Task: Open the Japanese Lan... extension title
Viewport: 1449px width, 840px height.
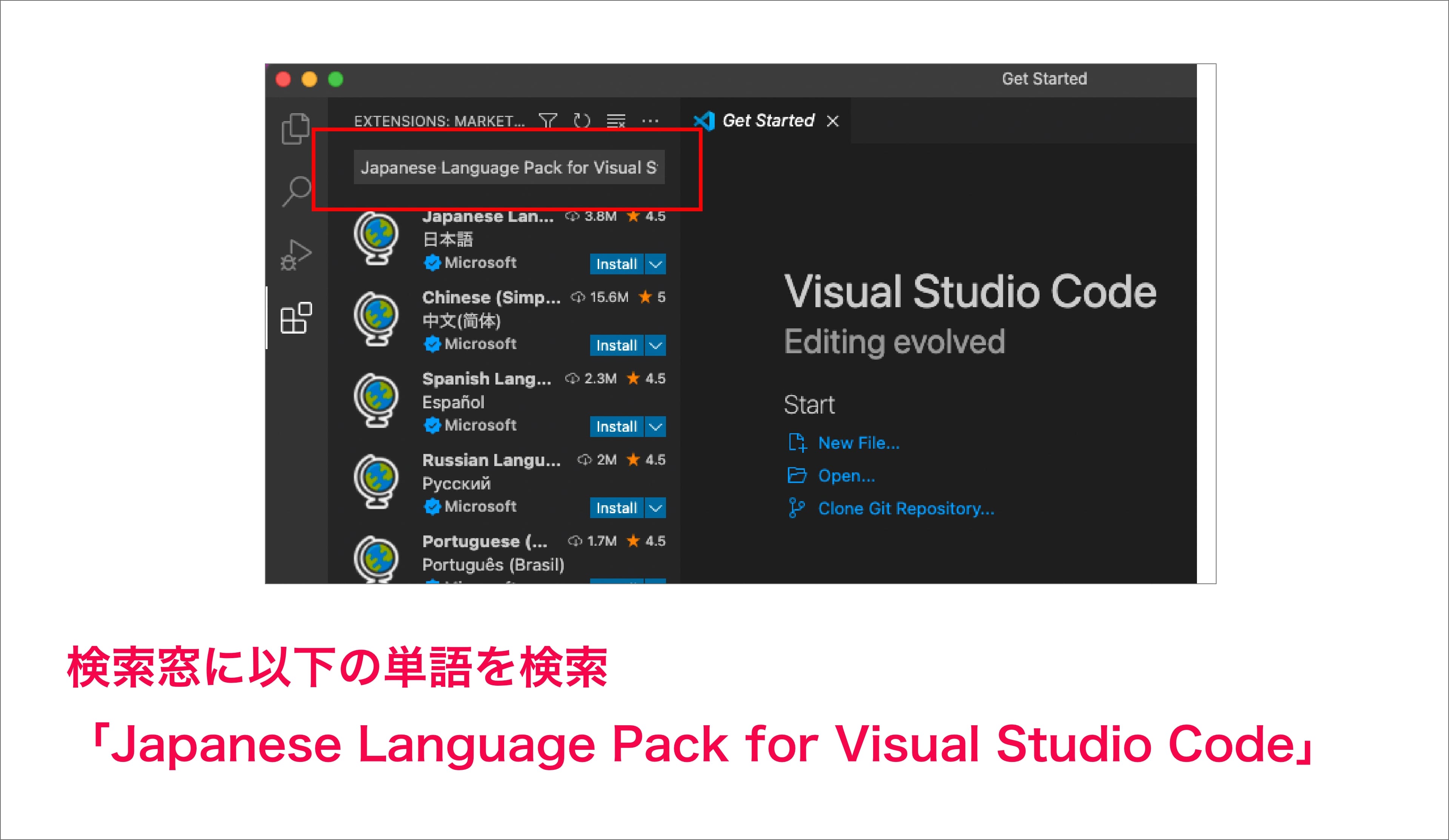Action: pyautogui.click(x=488, y=217)
